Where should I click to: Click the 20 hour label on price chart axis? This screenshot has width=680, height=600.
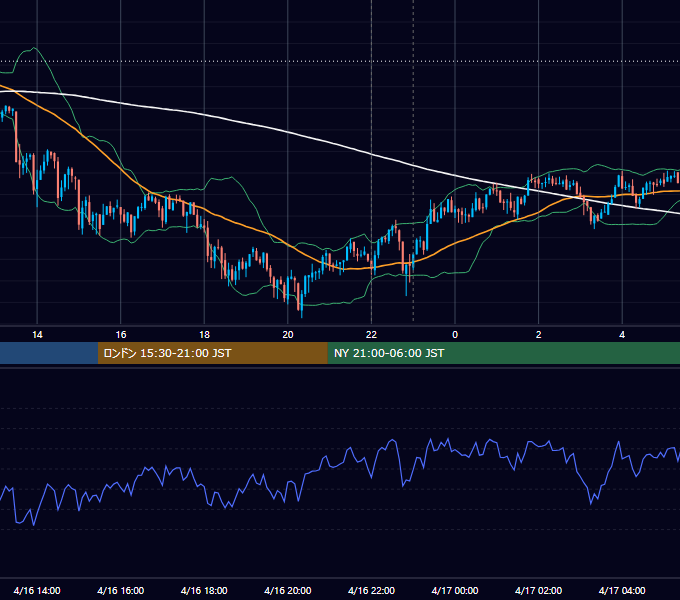(288, 335)
